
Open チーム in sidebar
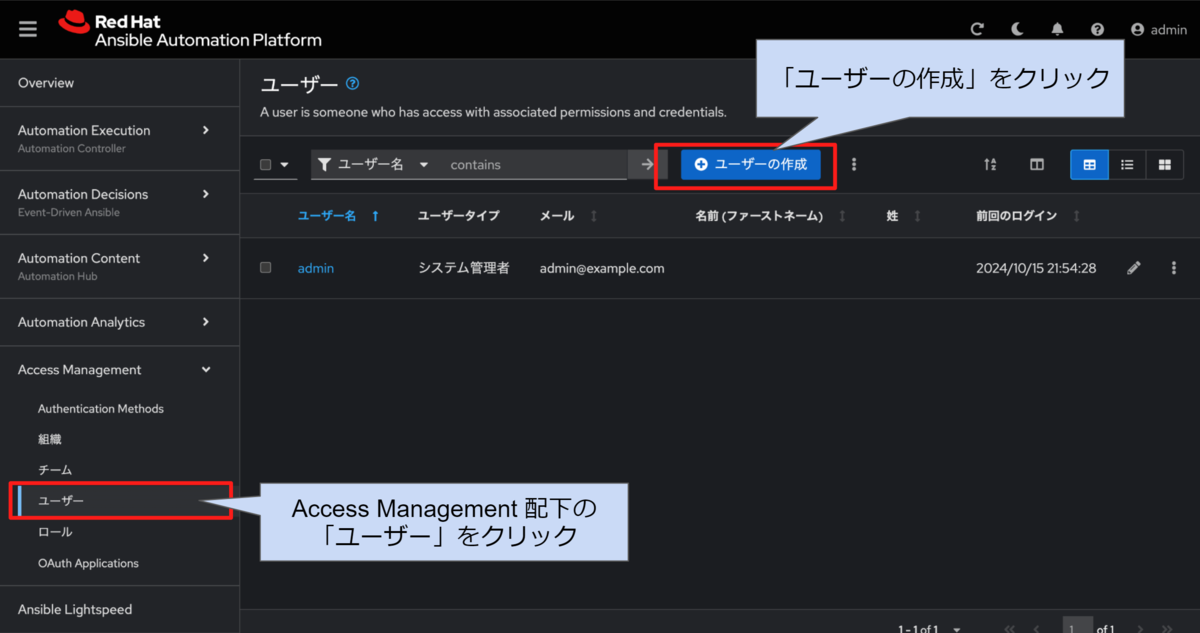click(x=55, y=470)
